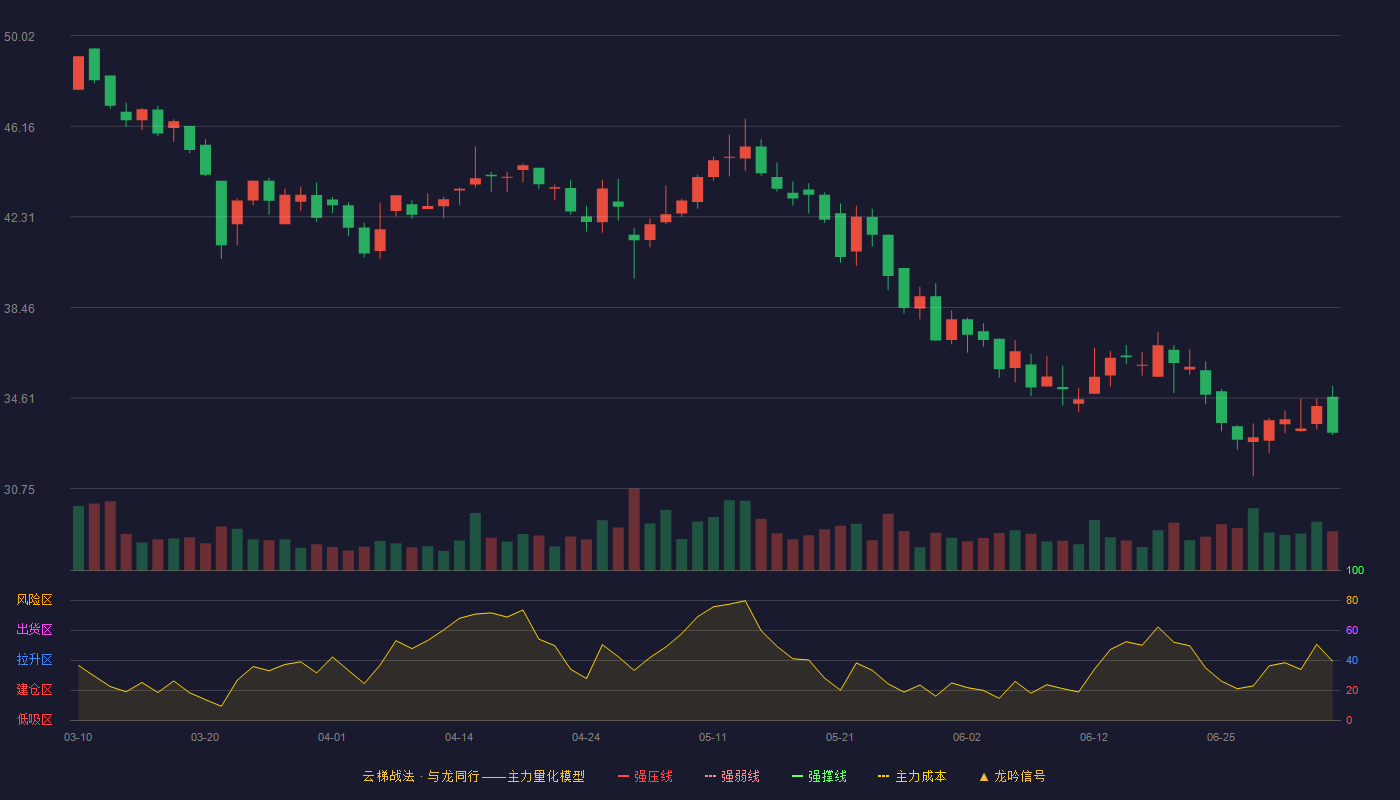Select the 拉升区 zone label
This screenshot has height=800, width=1400.
pyautogui.click(x=34, y=660)
